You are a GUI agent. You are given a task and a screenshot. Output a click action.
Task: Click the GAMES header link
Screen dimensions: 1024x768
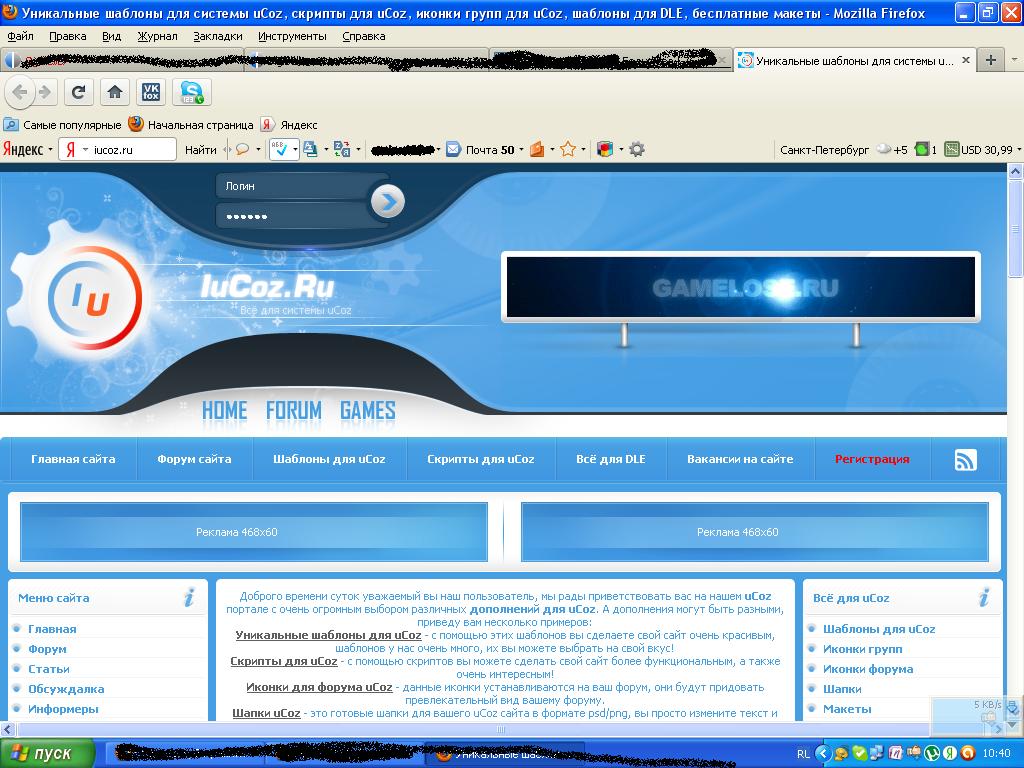point(368,411)
